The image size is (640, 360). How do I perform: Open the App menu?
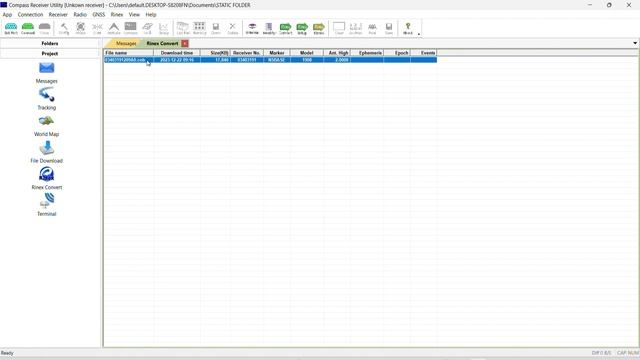click(7, 14)
